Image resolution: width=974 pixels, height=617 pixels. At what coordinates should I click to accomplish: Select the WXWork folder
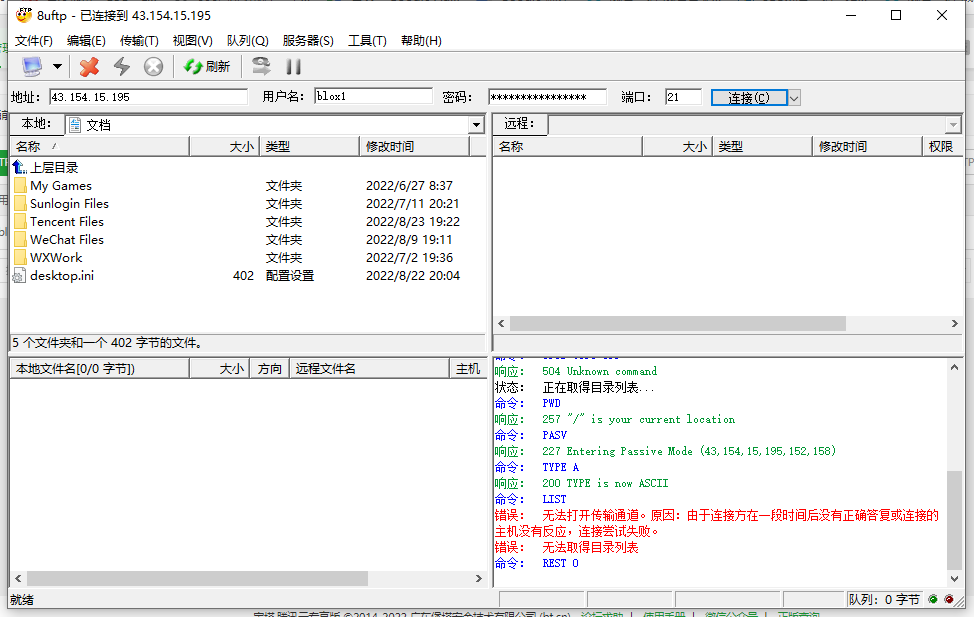pos(56,258)
